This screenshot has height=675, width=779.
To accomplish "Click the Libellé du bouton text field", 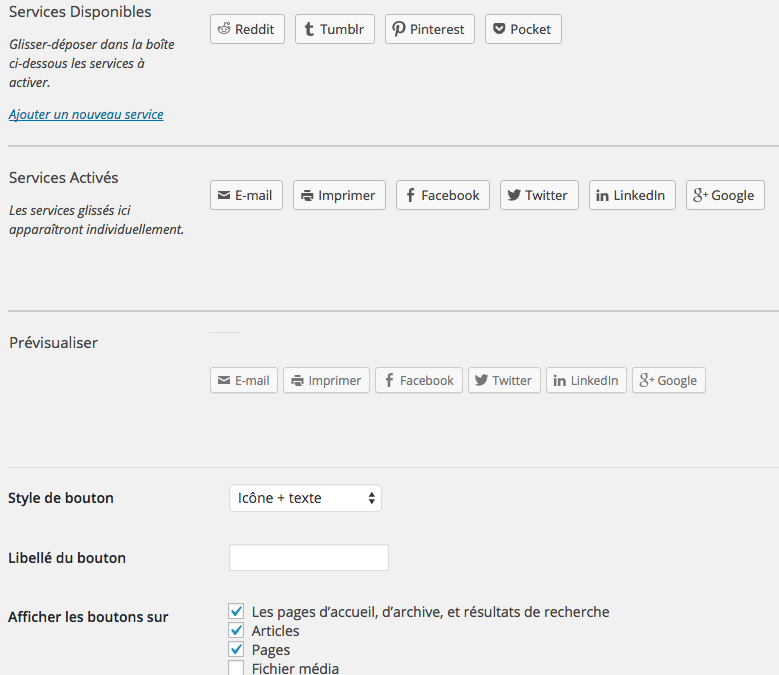I will 308,558.
